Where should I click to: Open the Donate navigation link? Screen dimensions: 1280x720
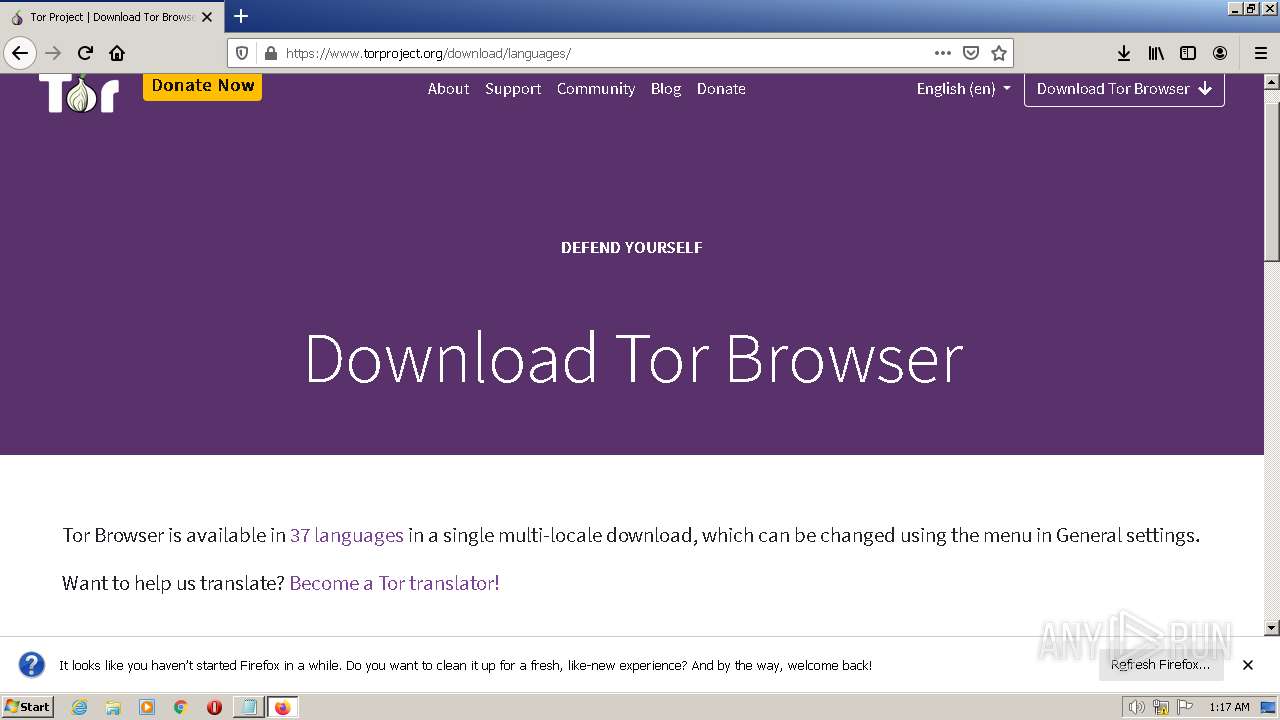(721, 89)
